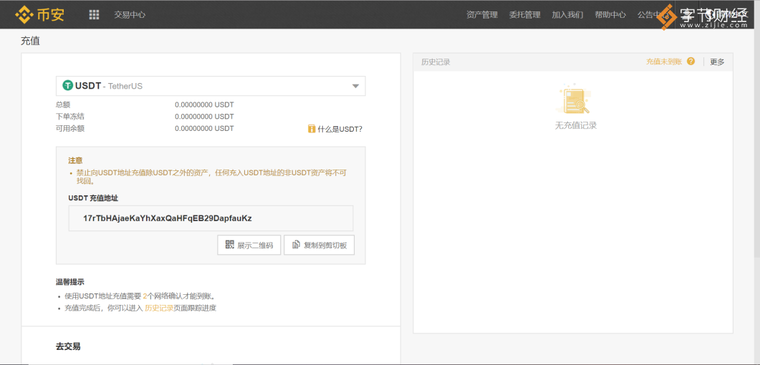The height and width of the screenshot is (365, 760).
Task: Click 展示二维码 button
Action: click(249, 245)
